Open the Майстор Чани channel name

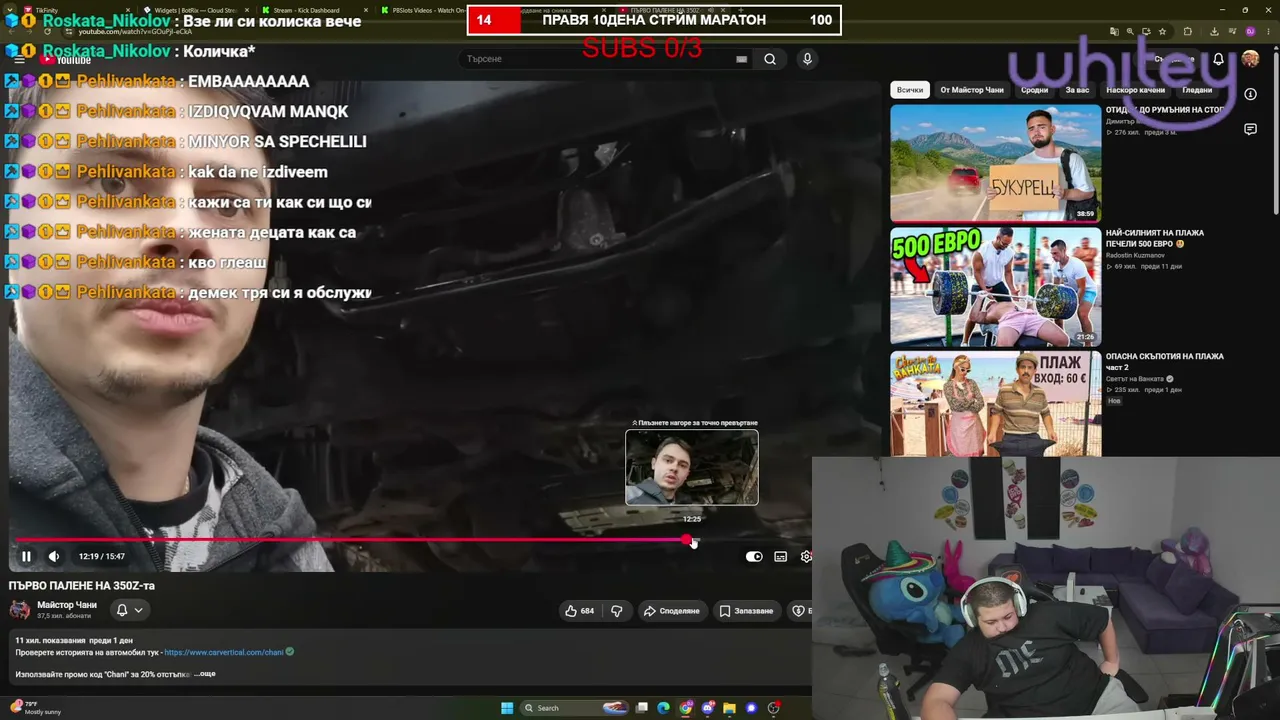(67, 605)
